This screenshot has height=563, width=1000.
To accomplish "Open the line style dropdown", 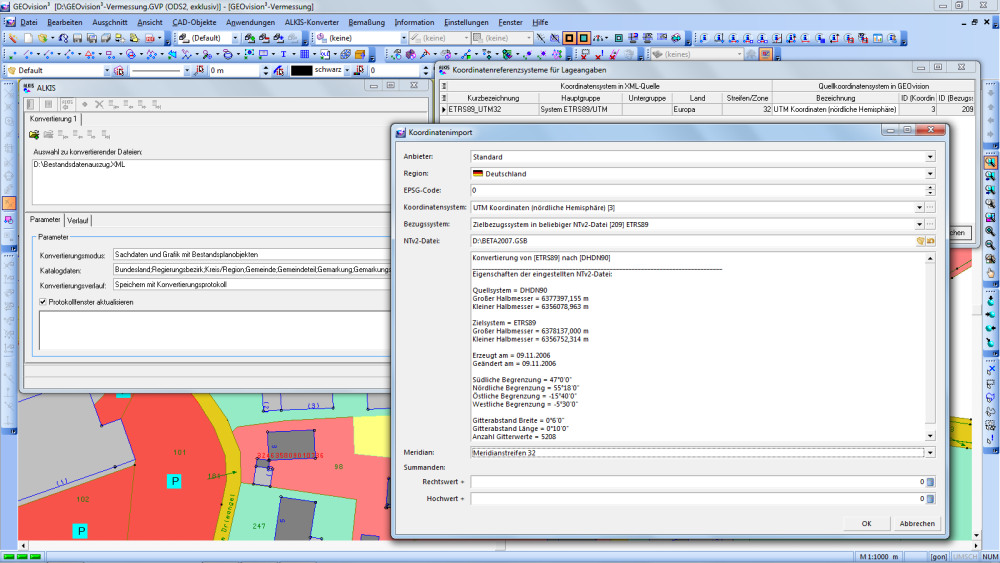I will tap(186, 71).
